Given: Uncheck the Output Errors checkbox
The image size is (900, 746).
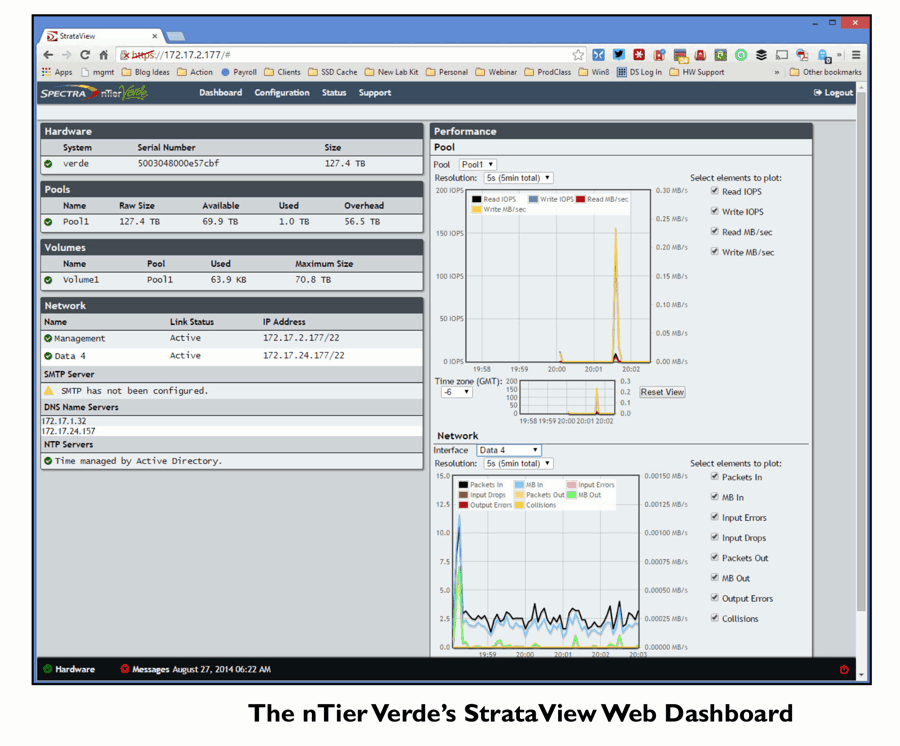Looking at the screenshot, I should pos(715,597).
